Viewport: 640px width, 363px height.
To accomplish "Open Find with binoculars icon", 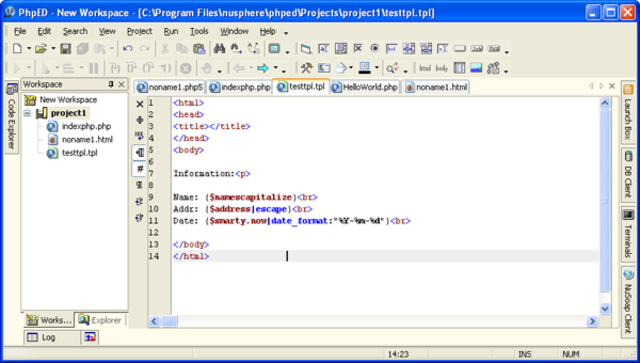I will (x=219, y=49).
